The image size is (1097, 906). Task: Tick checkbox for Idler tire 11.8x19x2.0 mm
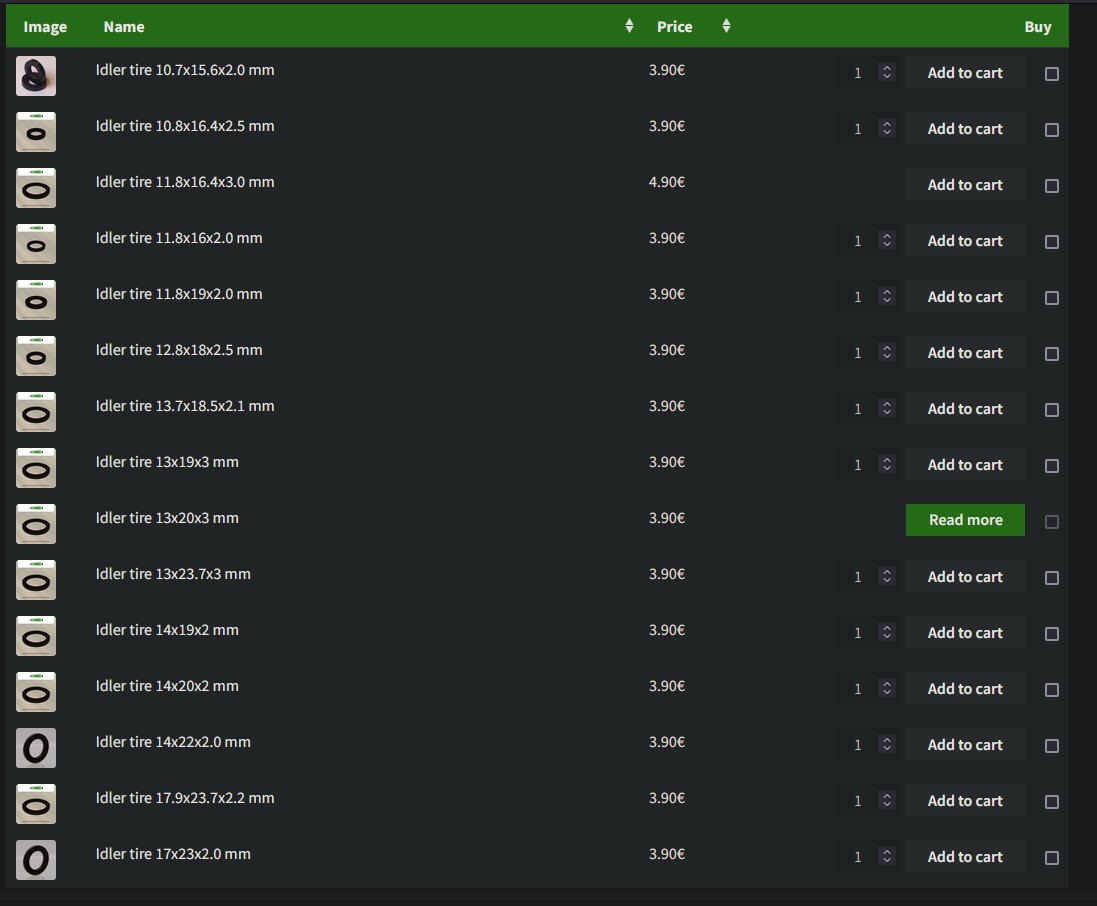[x=1052, y=297]
